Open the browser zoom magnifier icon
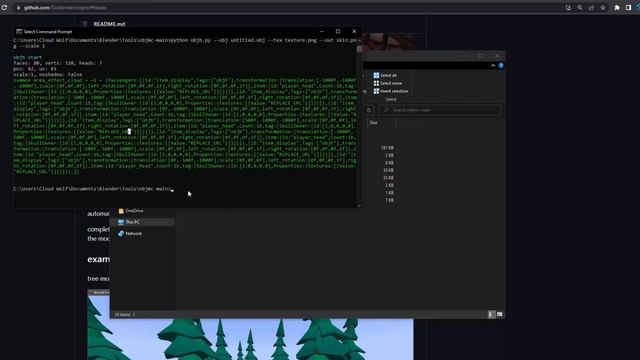Image resolution: width=640 pixels, height=360 pixels. pyautogui.click(x=580, y=7)
